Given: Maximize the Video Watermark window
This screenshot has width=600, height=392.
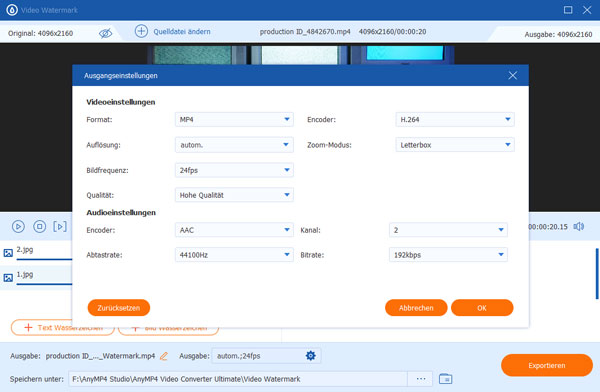Looking at the screenshot, I should [x=568, y=10].
